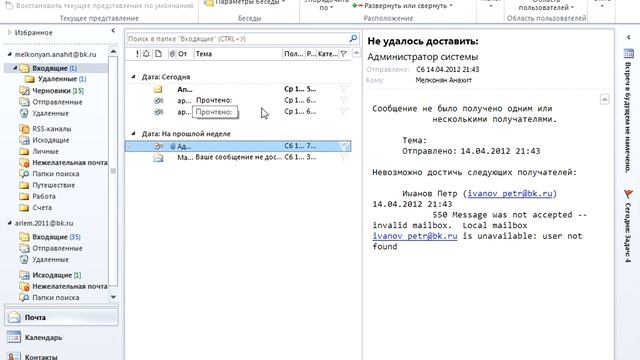Sort by reminder bell column icon
The width and height of the screenshot is (640, 360).
[146, 53]
